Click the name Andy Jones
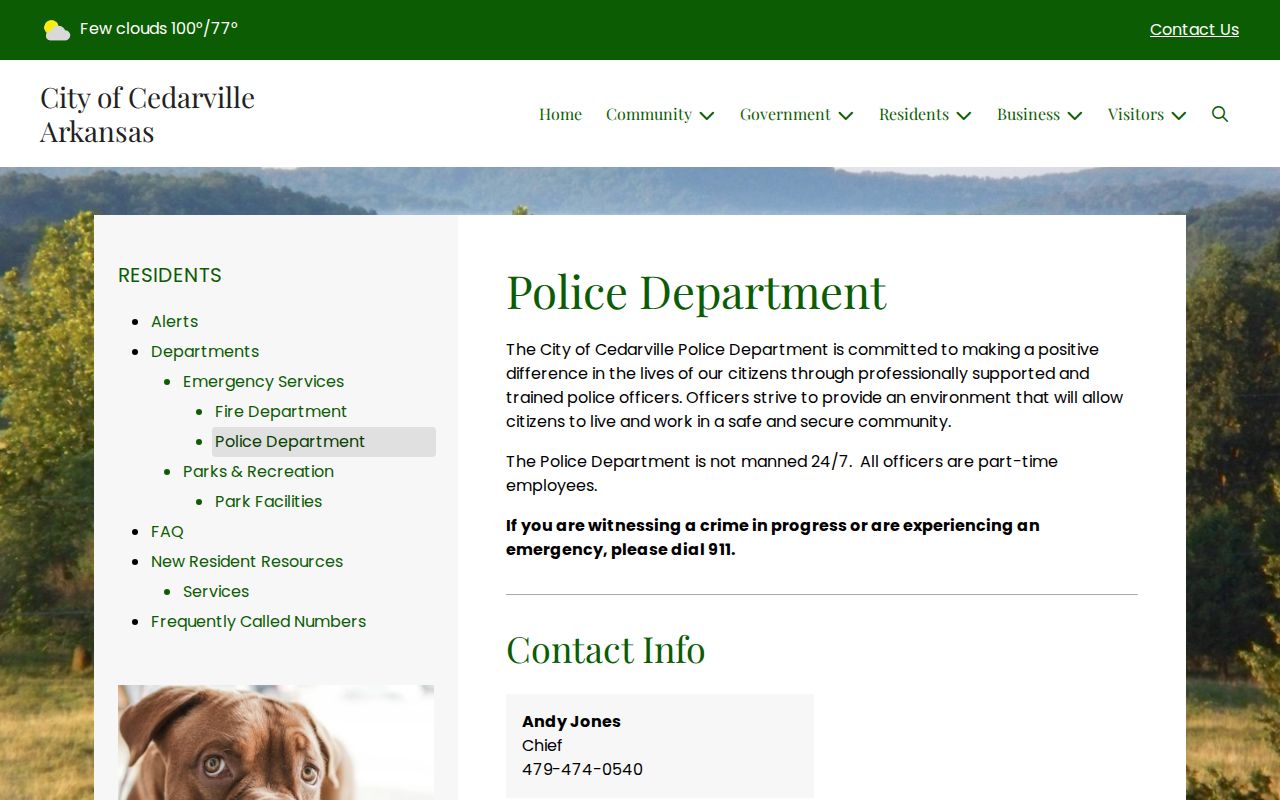 click(x=571, y=721)
